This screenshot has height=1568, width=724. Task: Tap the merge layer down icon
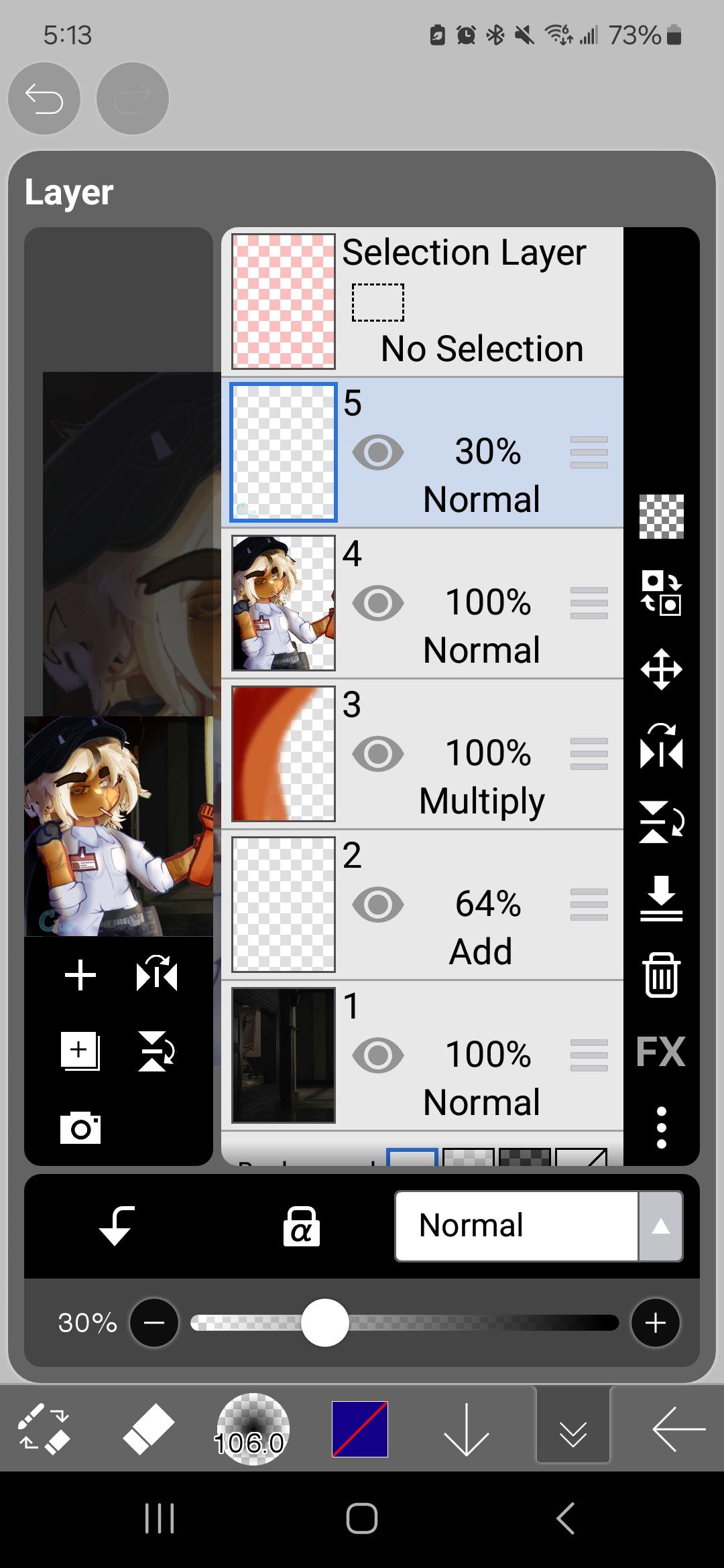661,898
